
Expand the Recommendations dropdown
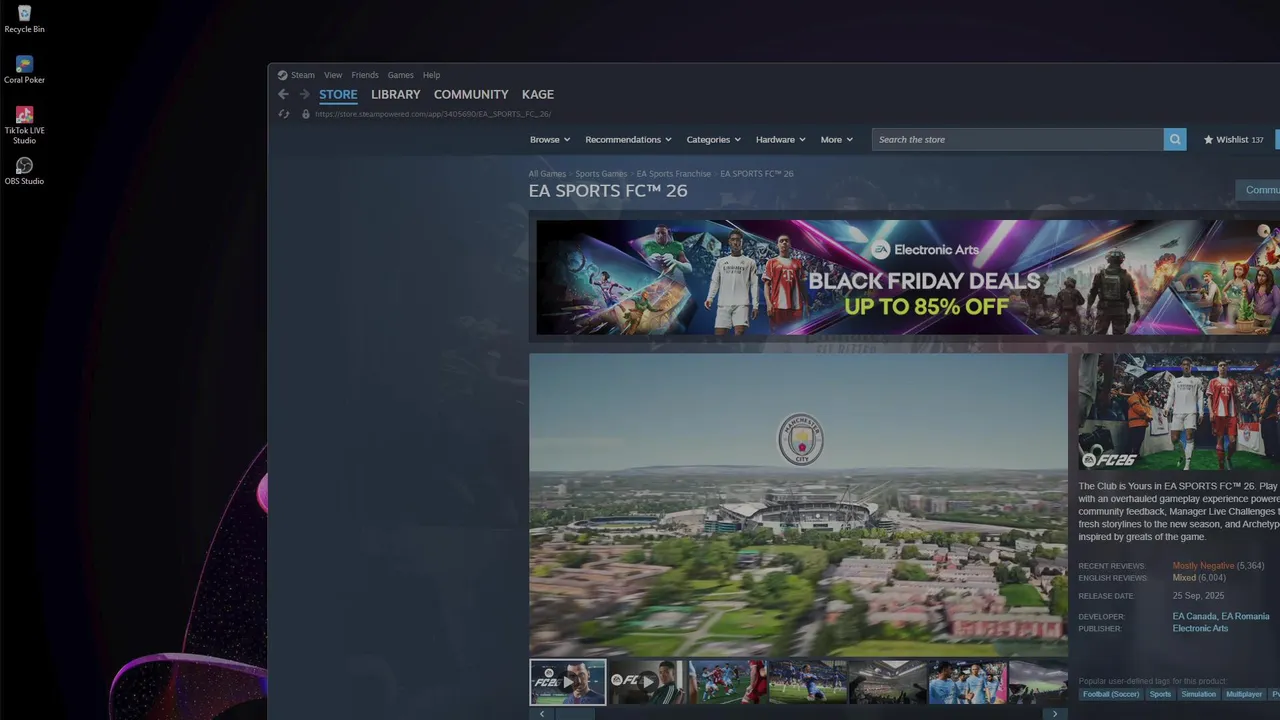tap(628, 140)
